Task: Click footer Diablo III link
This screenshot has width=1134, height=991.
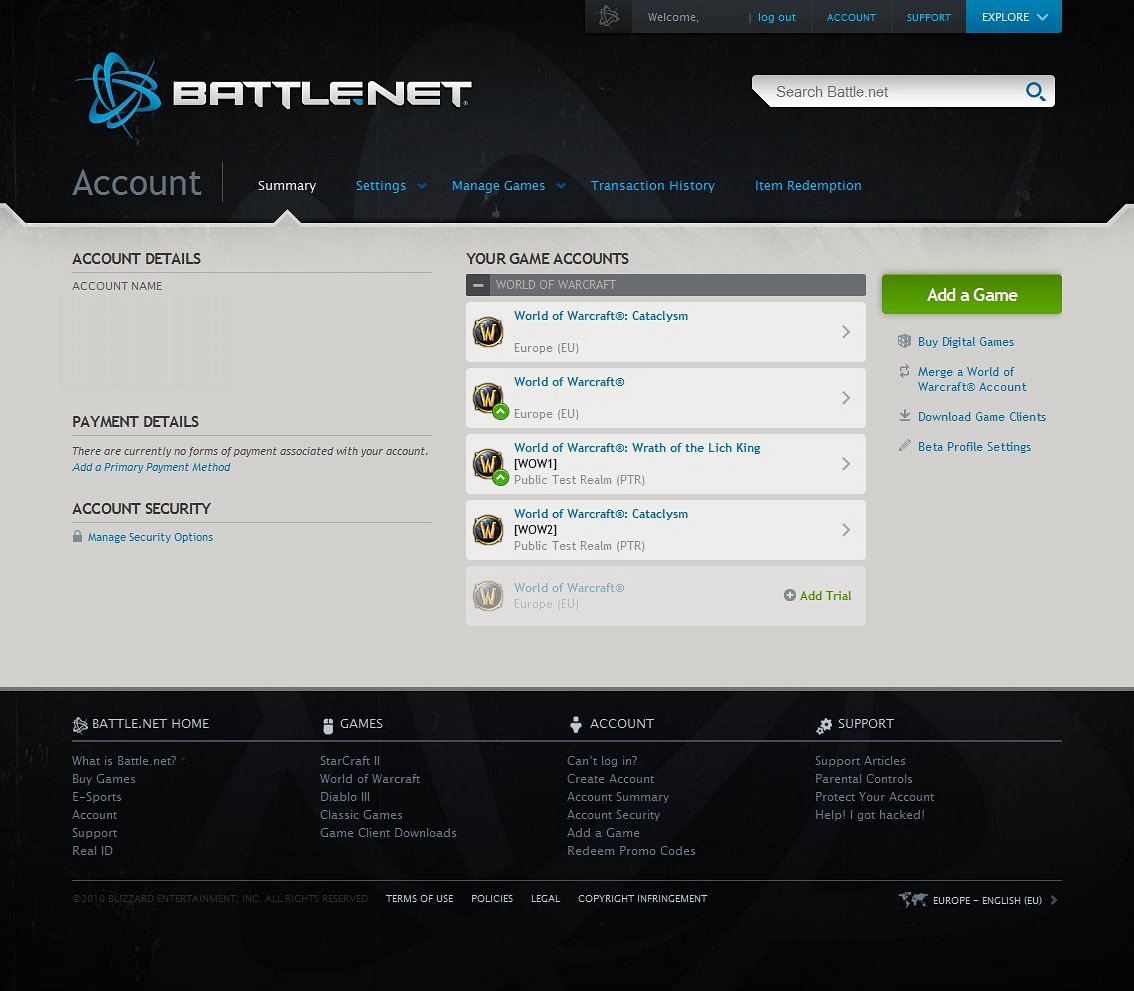Action: (x=344, y=797)
